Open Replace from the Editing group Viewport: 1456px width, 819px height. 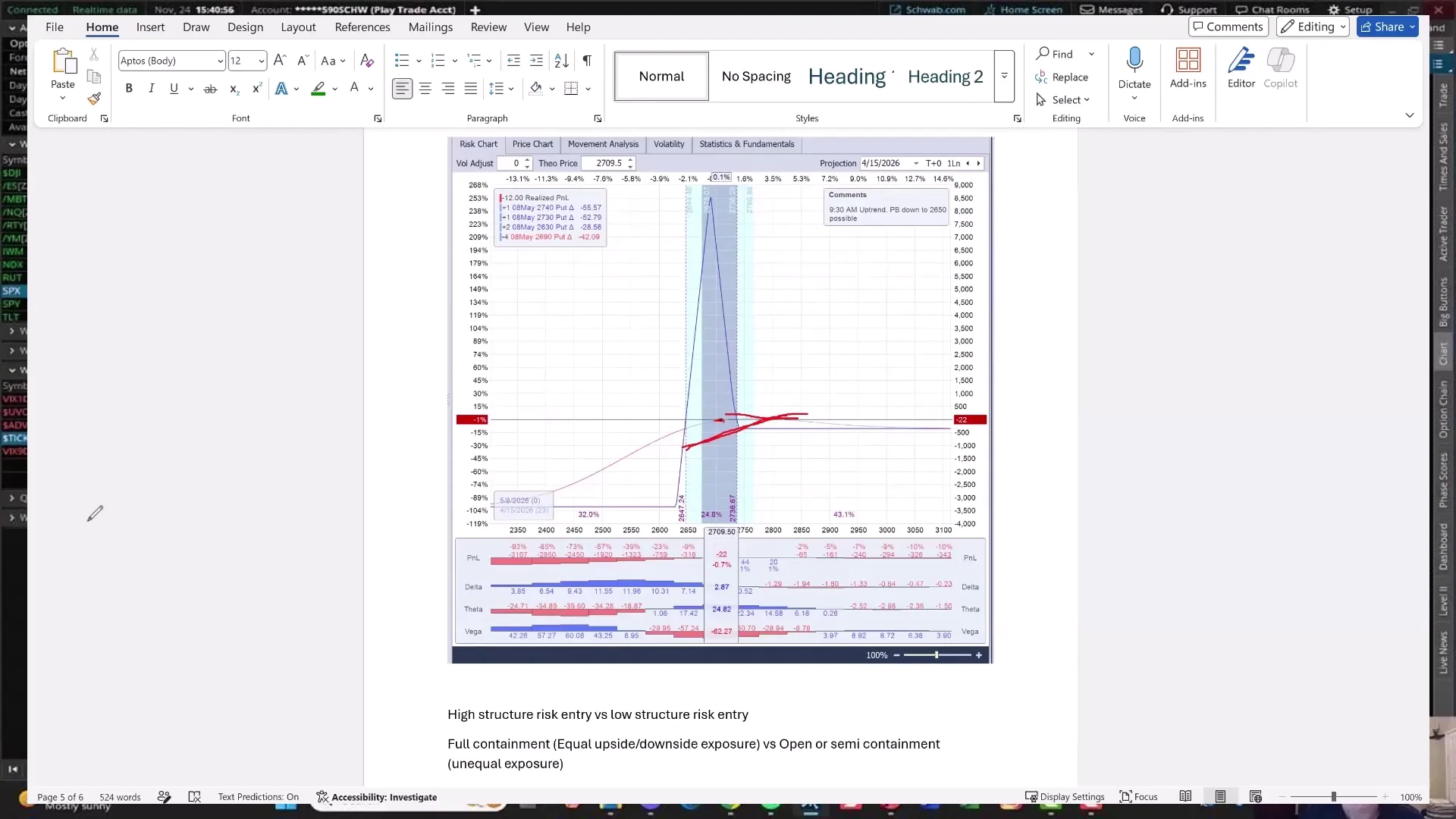[1062, 77]
